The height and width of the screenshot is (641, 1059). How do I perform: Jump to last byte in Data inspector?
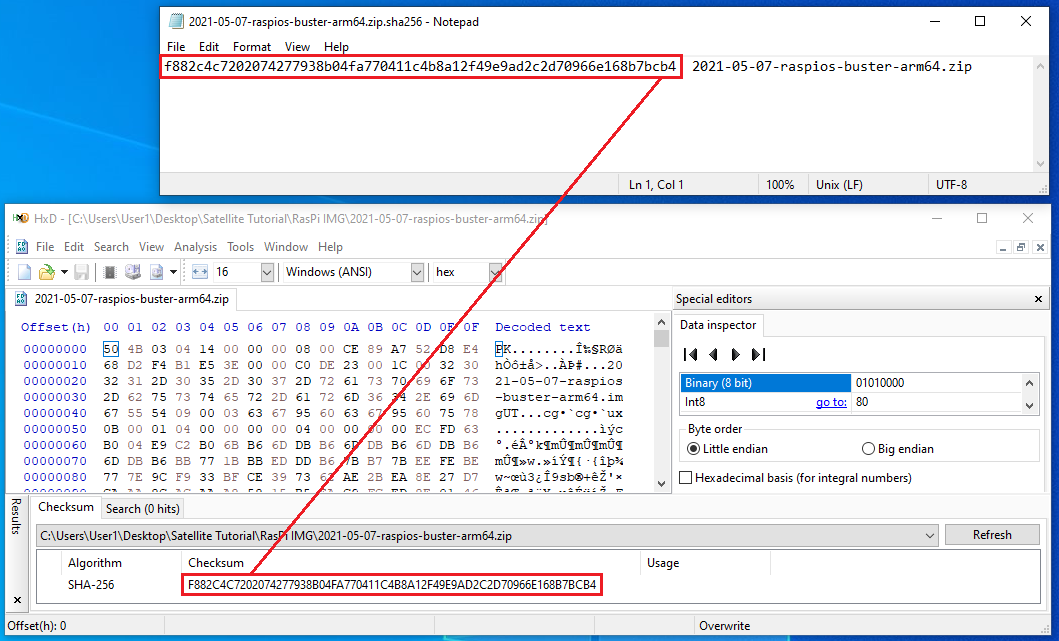tap(759, 354)
